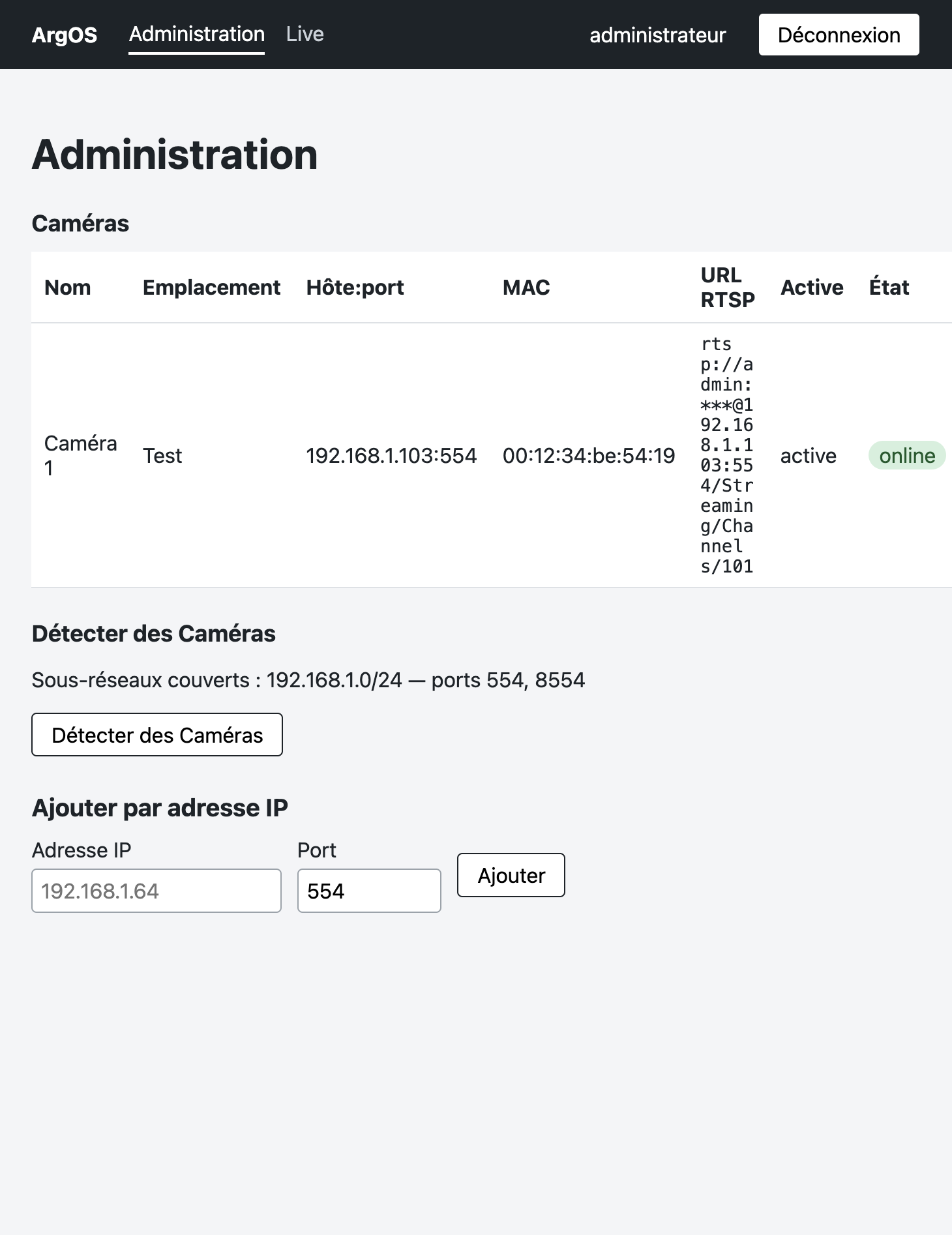Click the Ajouter button
The width and height of the screenshot is (952, 1235).
click(511, 875)
